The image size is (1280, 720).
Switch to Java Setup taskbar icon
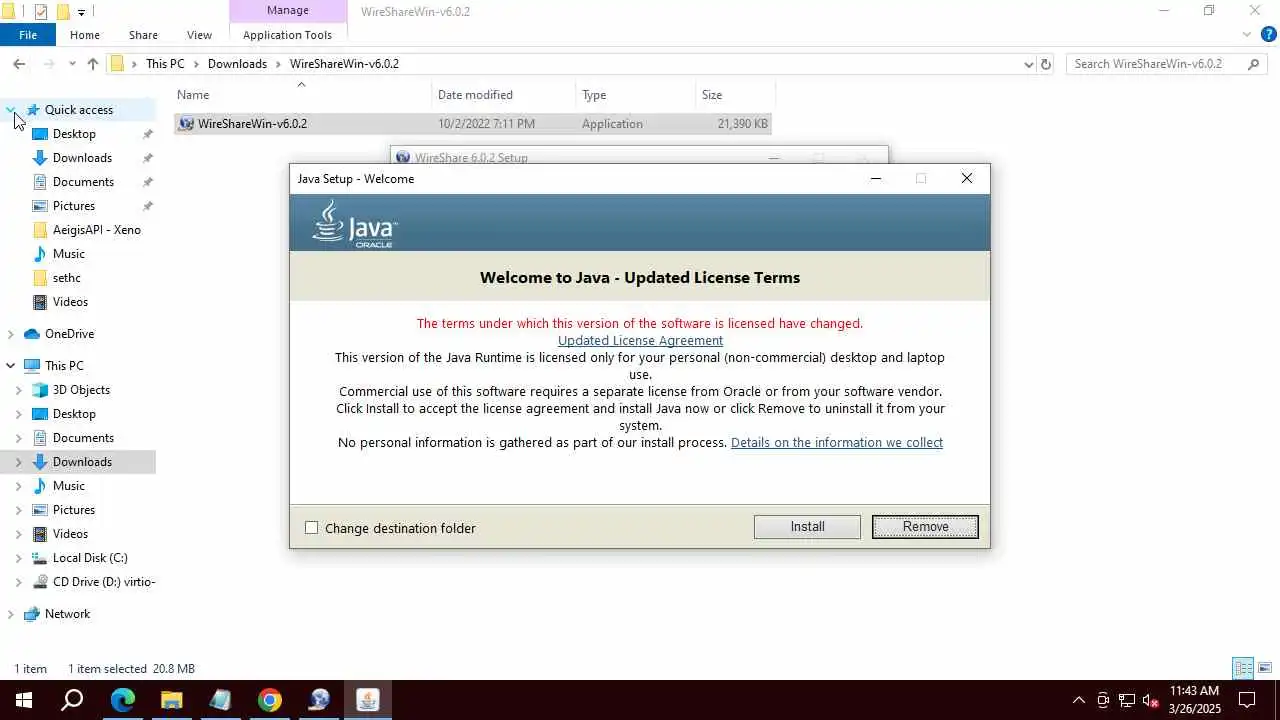click(x=368, y=700)
